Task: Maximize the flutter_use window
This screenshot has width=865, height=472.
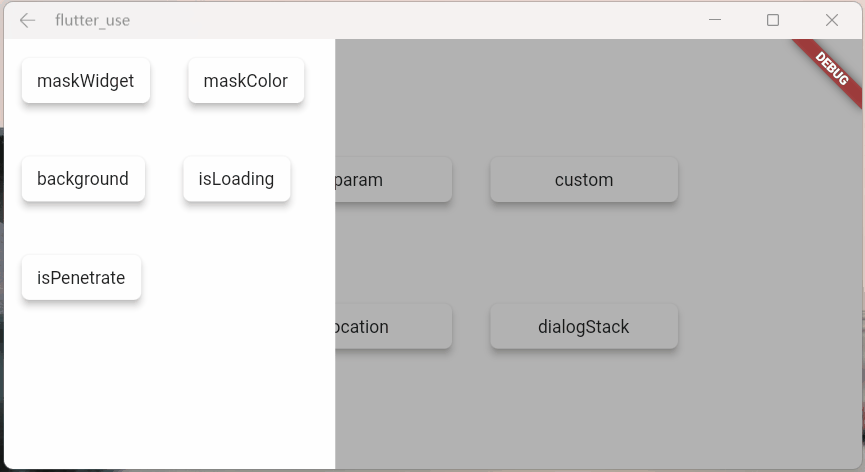Action: click(773, 20)
